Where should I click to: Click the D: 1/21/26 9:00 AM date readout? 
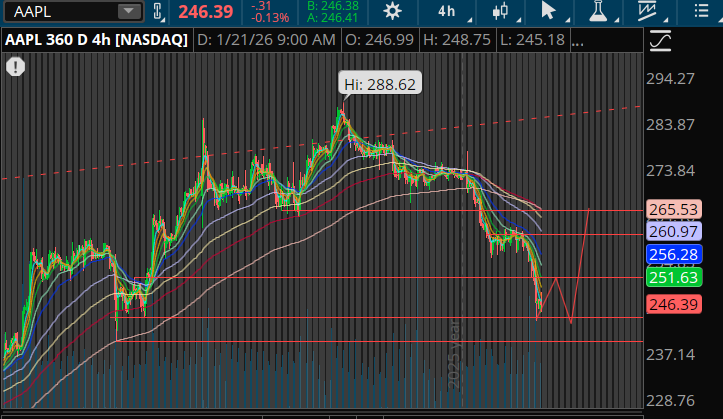click(x=267, y=40)
